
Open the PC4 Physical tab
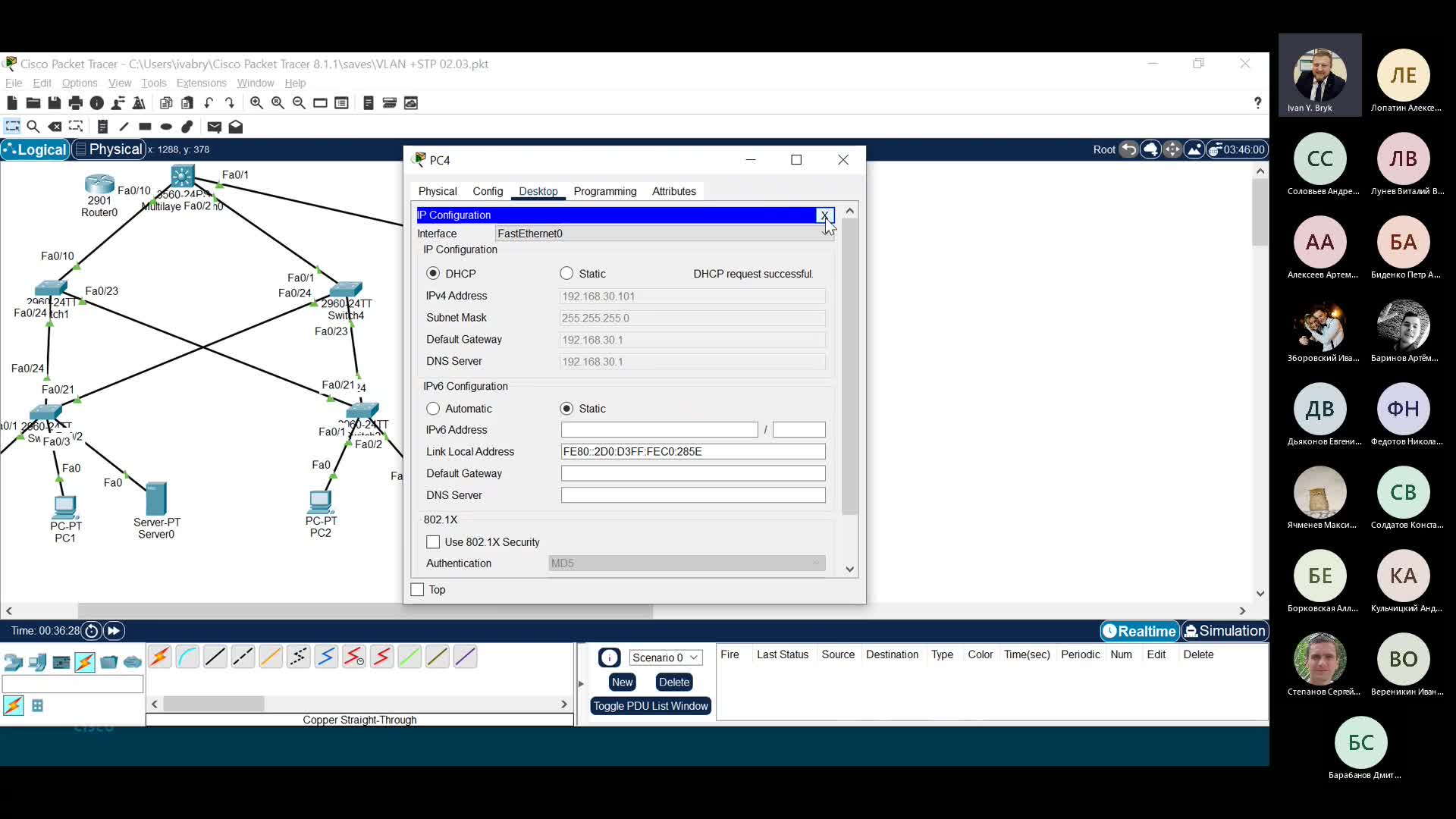click(x=438, y=191)
